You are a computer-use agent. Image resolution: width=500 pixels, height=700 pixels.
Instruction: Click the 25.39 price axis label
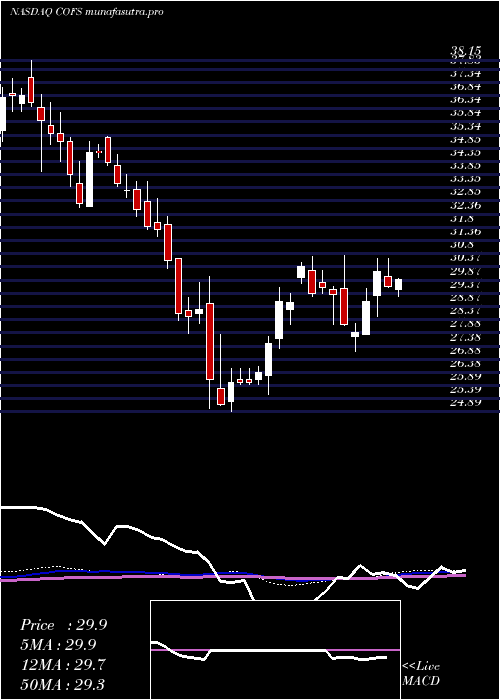(465, 390)
